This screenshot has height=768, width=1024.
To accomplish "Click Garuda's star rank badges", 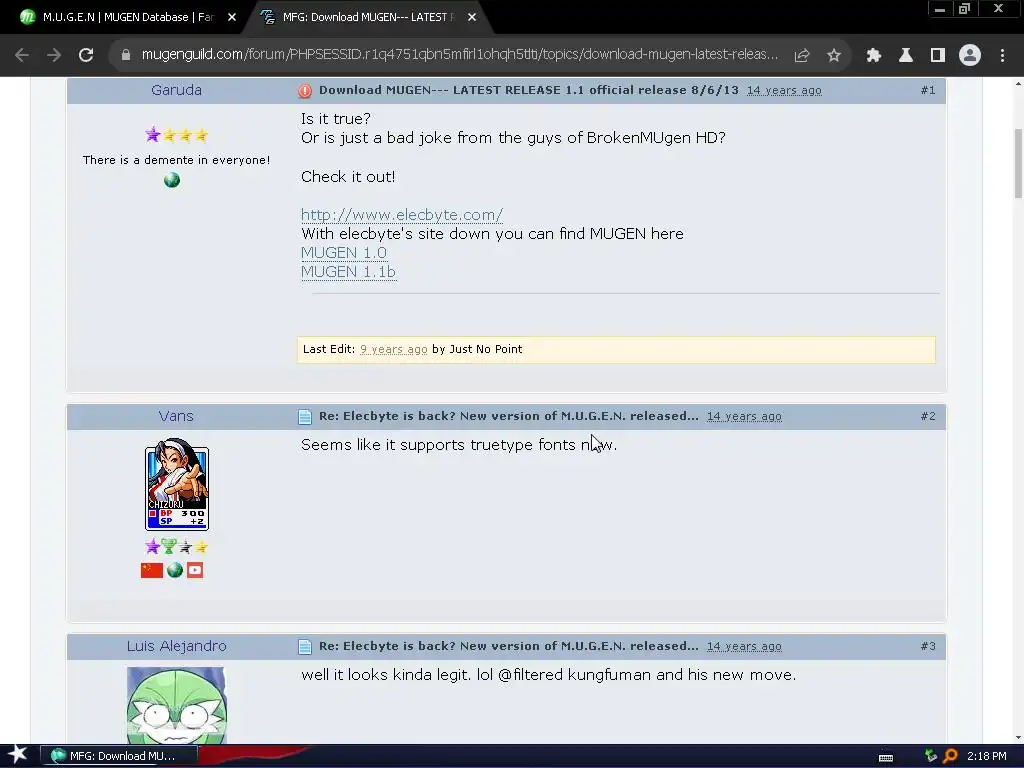I will point(176,135).
